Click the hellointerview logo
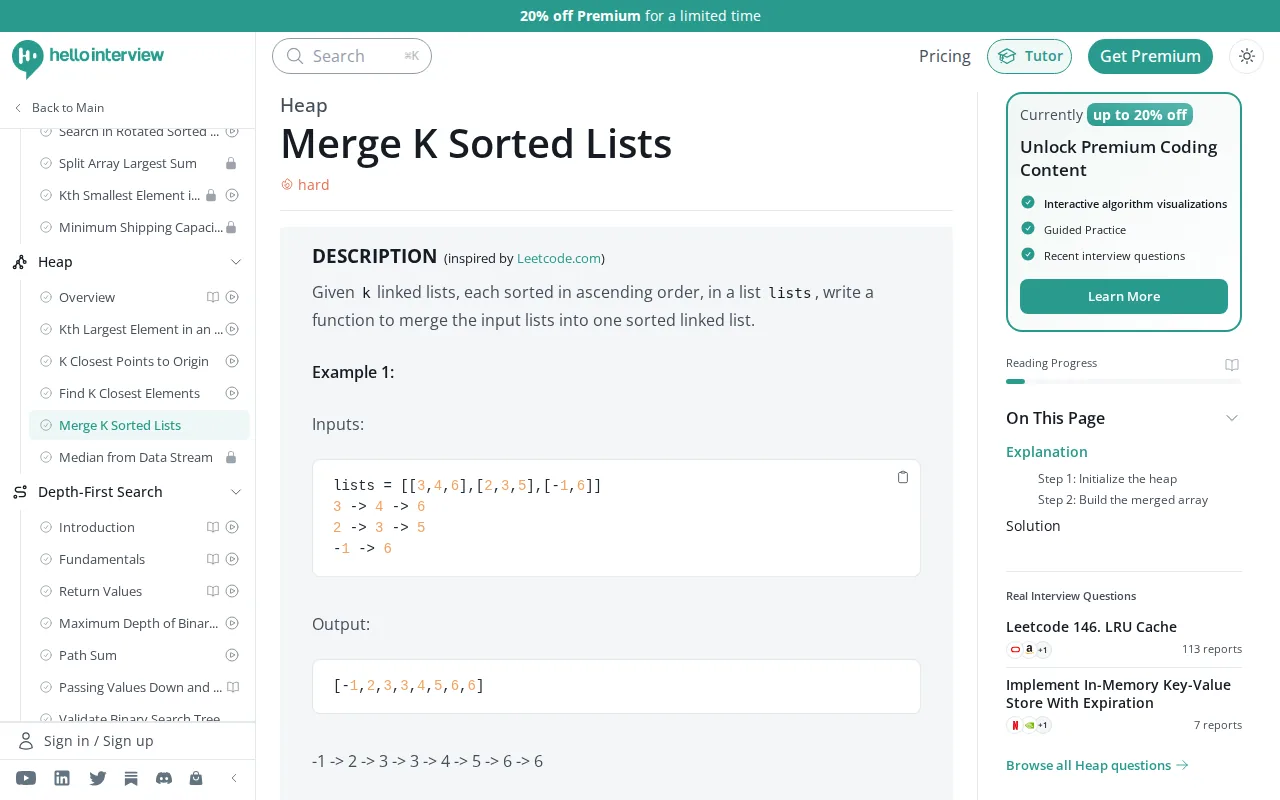1280x800 pixels. (88, 57)
